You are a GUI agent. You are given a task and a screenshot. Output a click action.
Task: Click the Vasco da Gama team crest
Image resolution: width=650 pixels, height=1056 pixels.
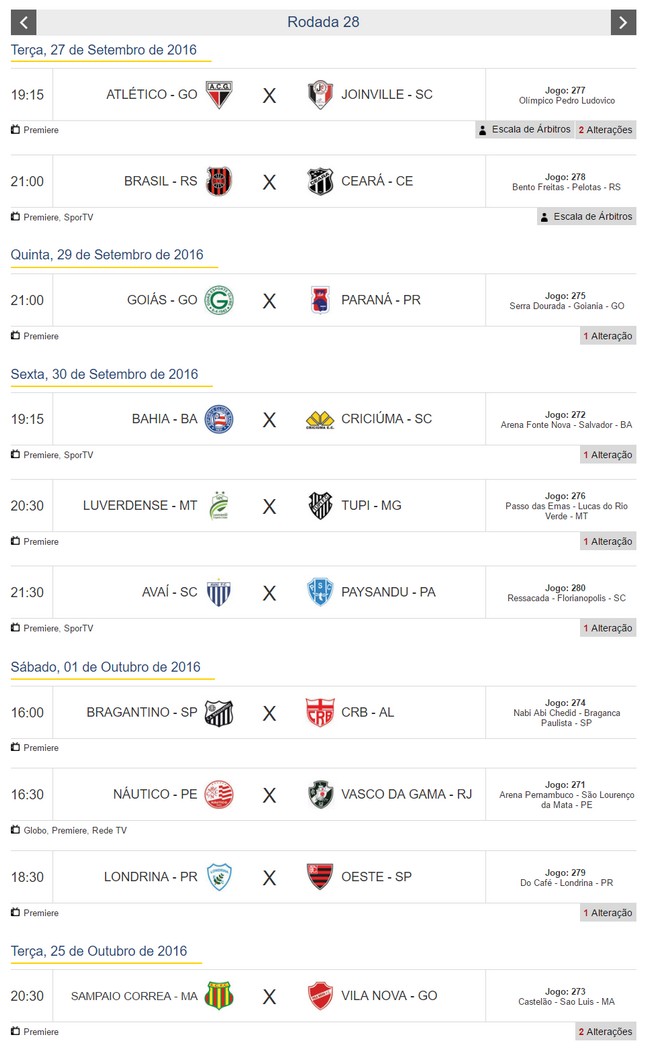click(x=320, y=795)
